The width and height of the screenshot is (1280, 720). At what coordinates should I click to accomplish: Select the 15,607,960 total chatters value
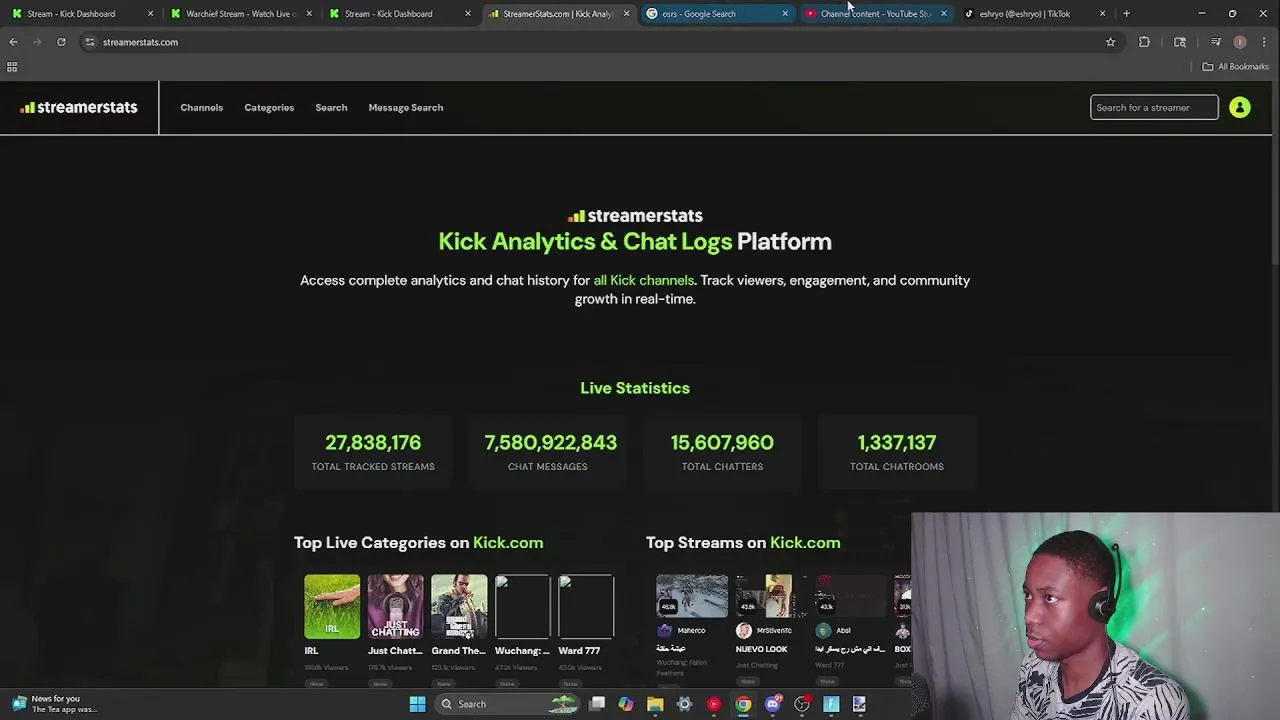pos(722,443)
